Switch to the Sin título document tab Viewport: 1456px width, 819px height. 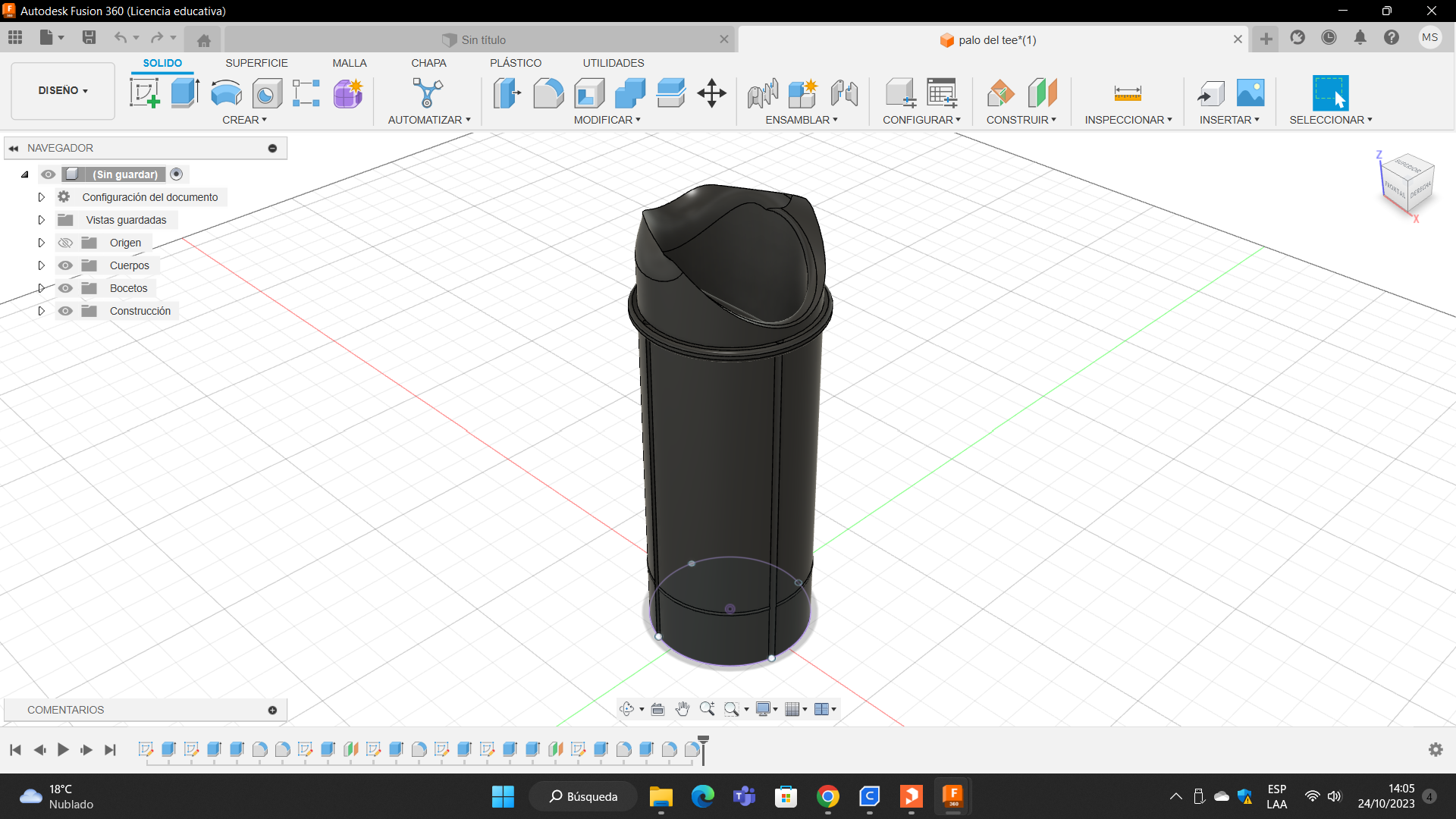point(479,39)
